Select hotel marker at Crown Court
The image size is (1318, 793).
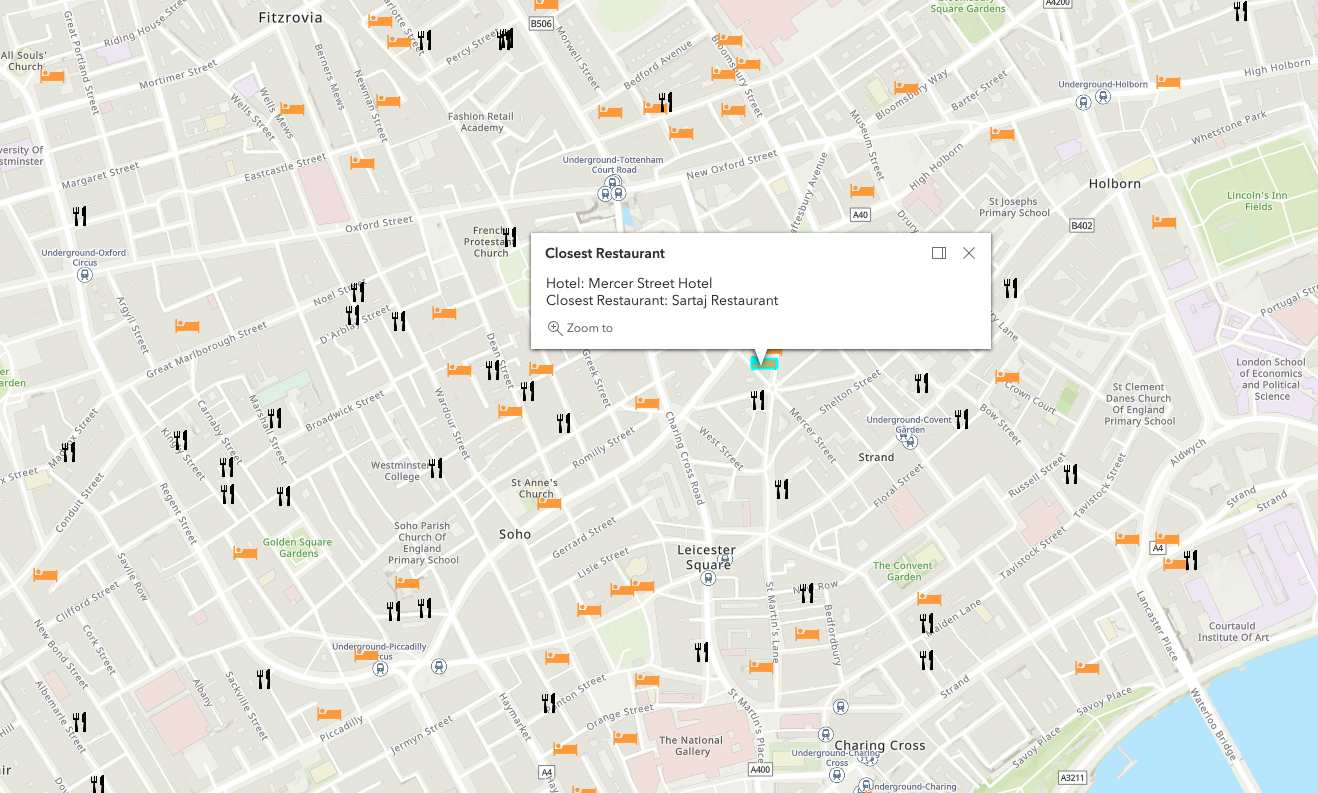[1007, 377]
